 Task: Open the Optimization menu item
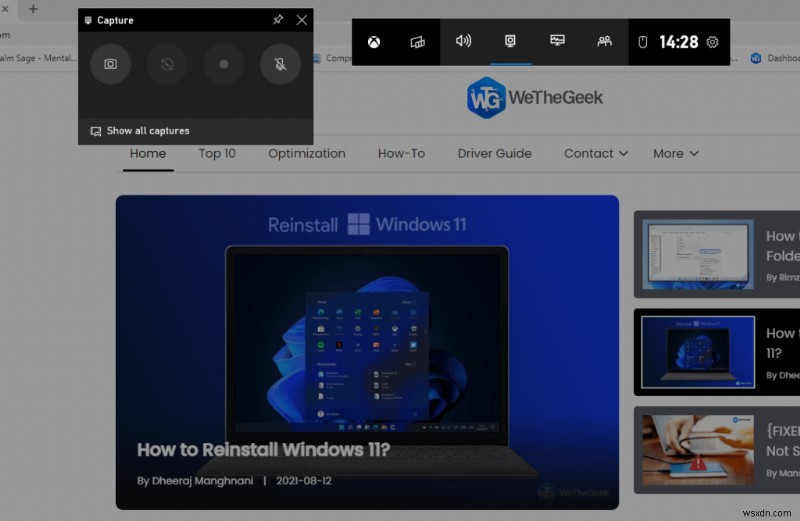coord(307,154)
